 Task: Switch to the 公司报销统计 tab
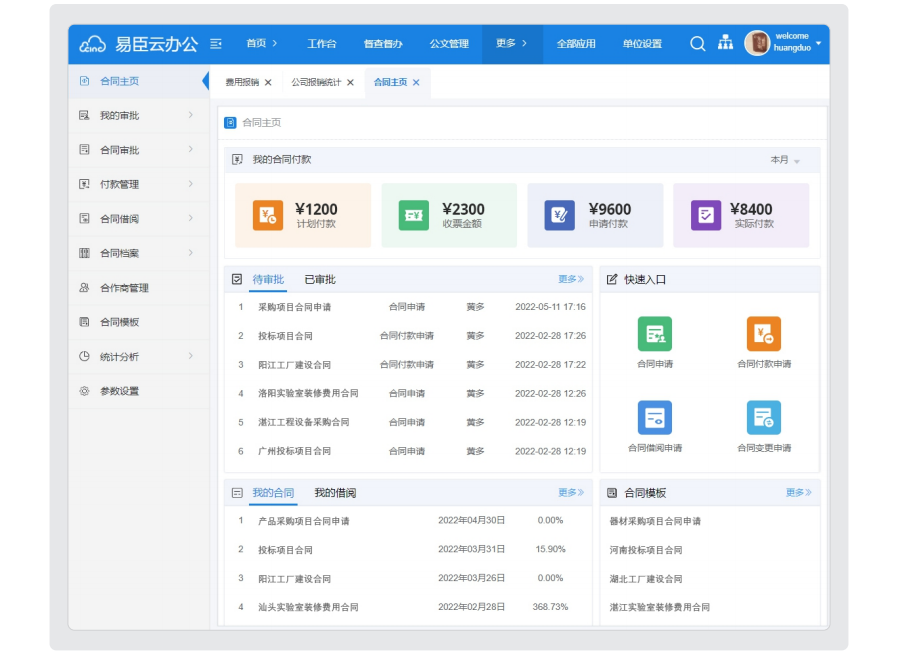coord(316,82)
